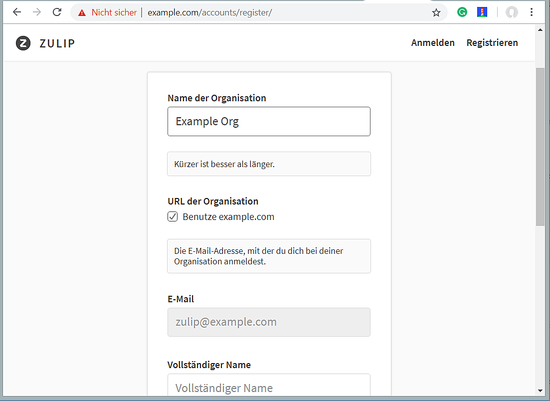Image resolution: width=550 pixels, height=401 pixels.
Task: Click the disabled E-Mail field zulip@example.com
Action: [269, 322]
